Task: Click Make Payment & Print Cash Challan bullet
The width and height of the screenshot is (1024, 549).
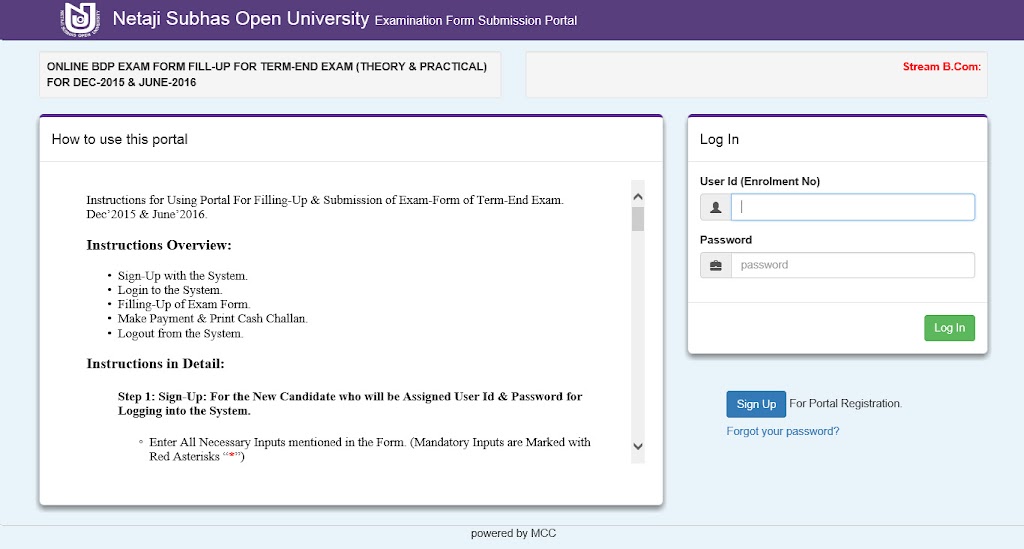Action: point(212,319)
